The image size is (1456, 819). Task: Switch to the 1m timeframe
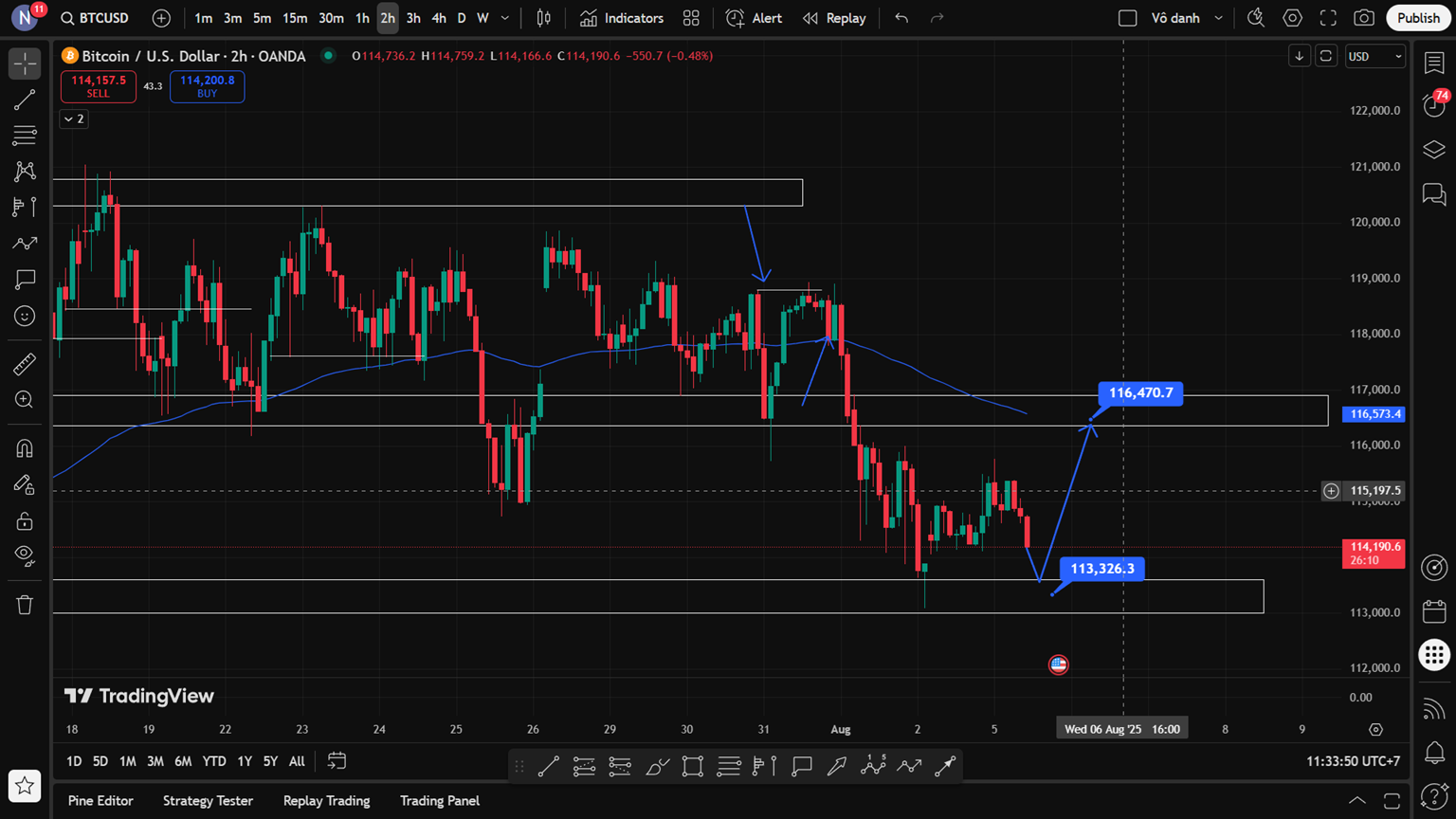click(203, 18)
